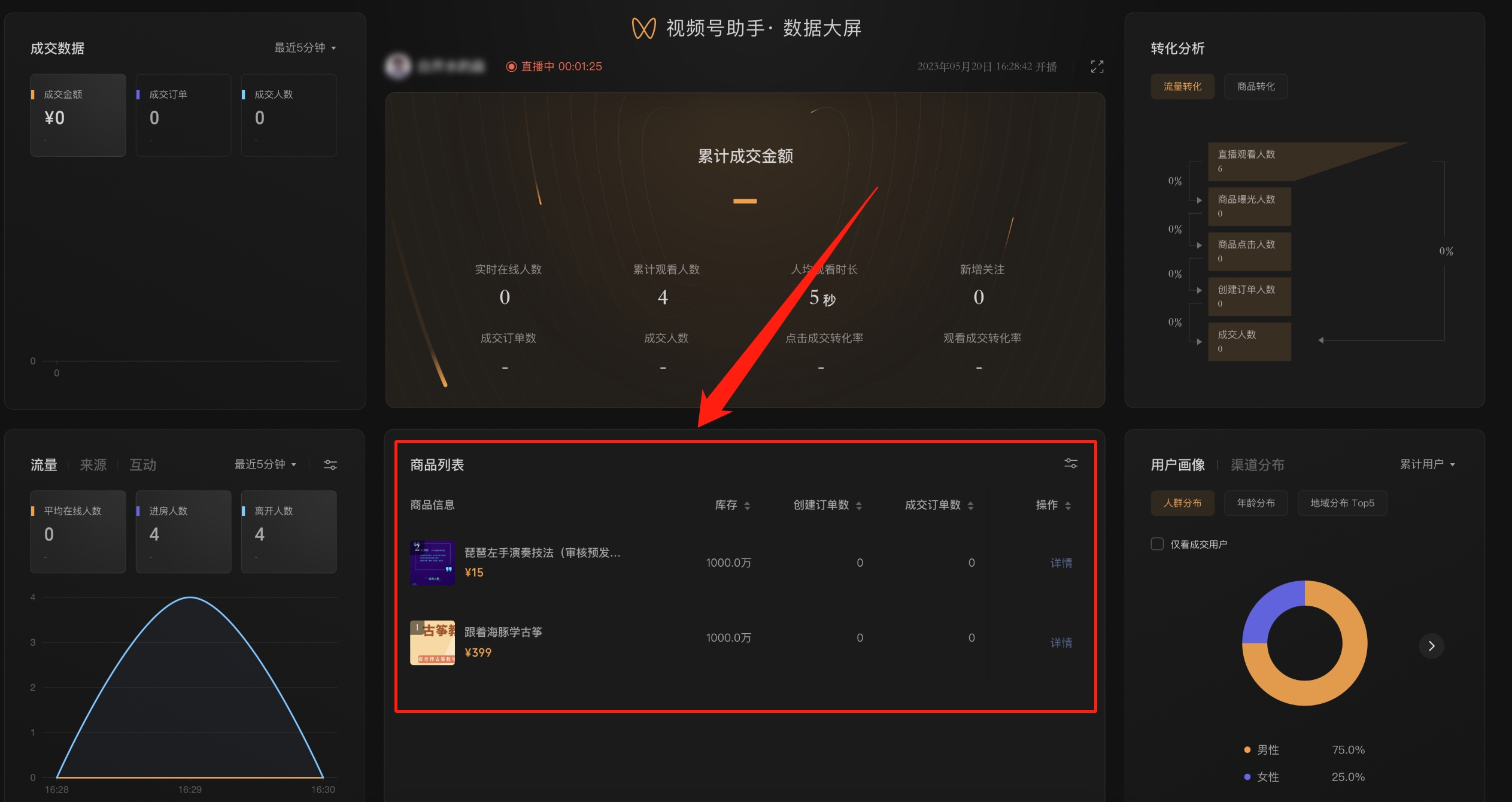Switch to the 商品转化 tab
Screen dimensions: 1512x802
[x=1256, y=87]
